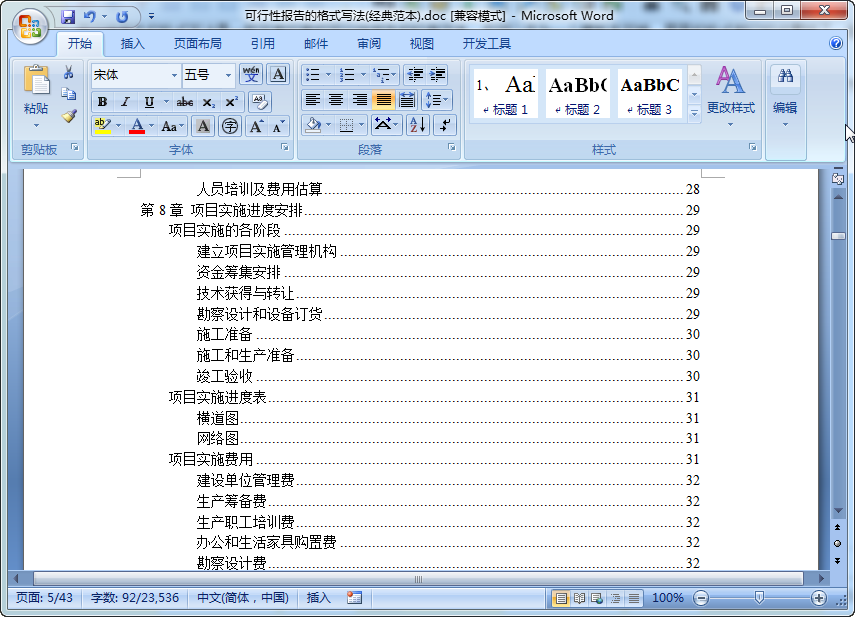Switch to the 审阅 tab
The width and height of the screenshot is (855, 617).
point(369,44)
